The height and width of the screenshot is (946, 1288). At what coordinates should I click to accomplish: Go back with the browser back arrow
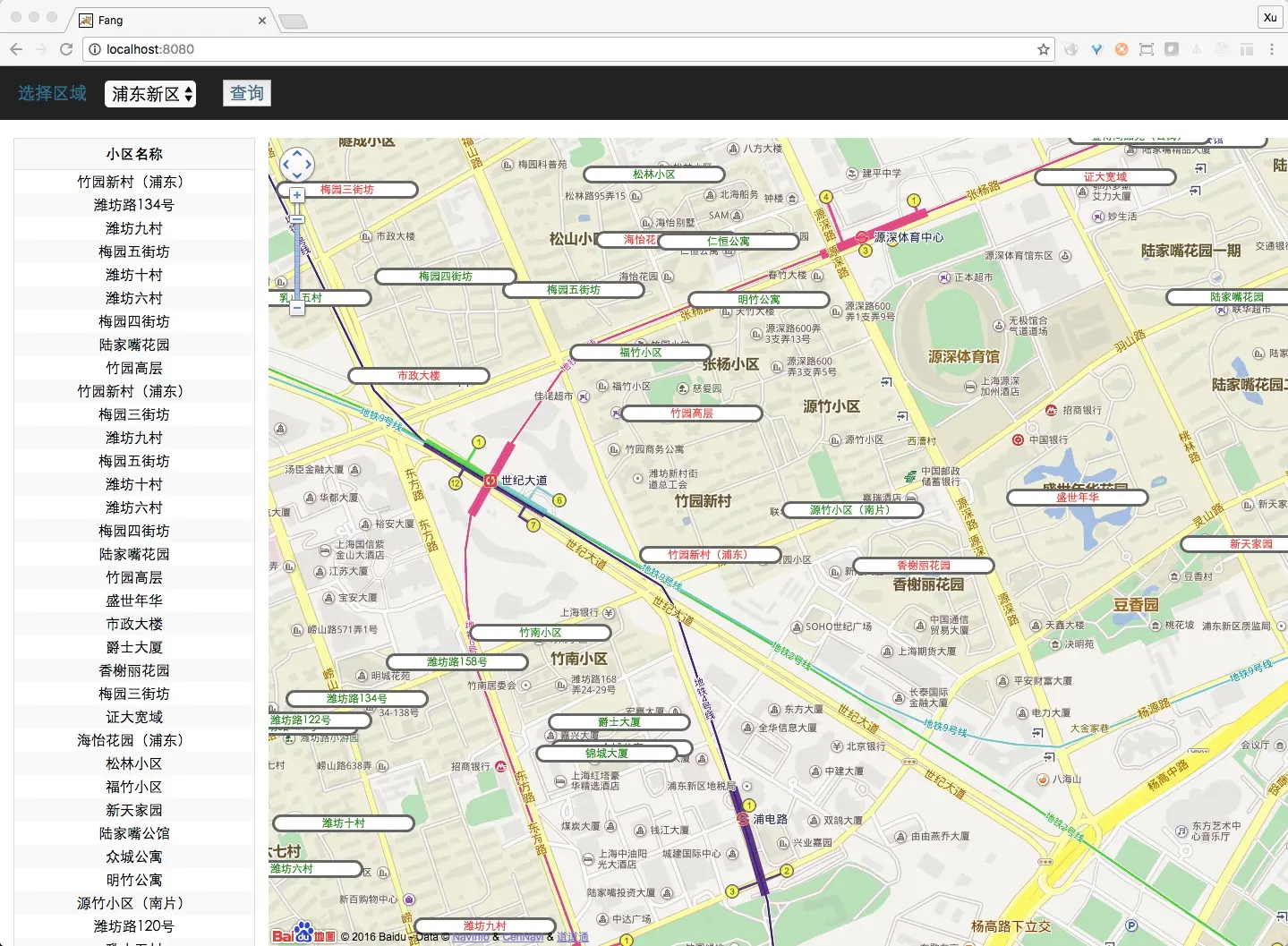[x=16, y=49]
